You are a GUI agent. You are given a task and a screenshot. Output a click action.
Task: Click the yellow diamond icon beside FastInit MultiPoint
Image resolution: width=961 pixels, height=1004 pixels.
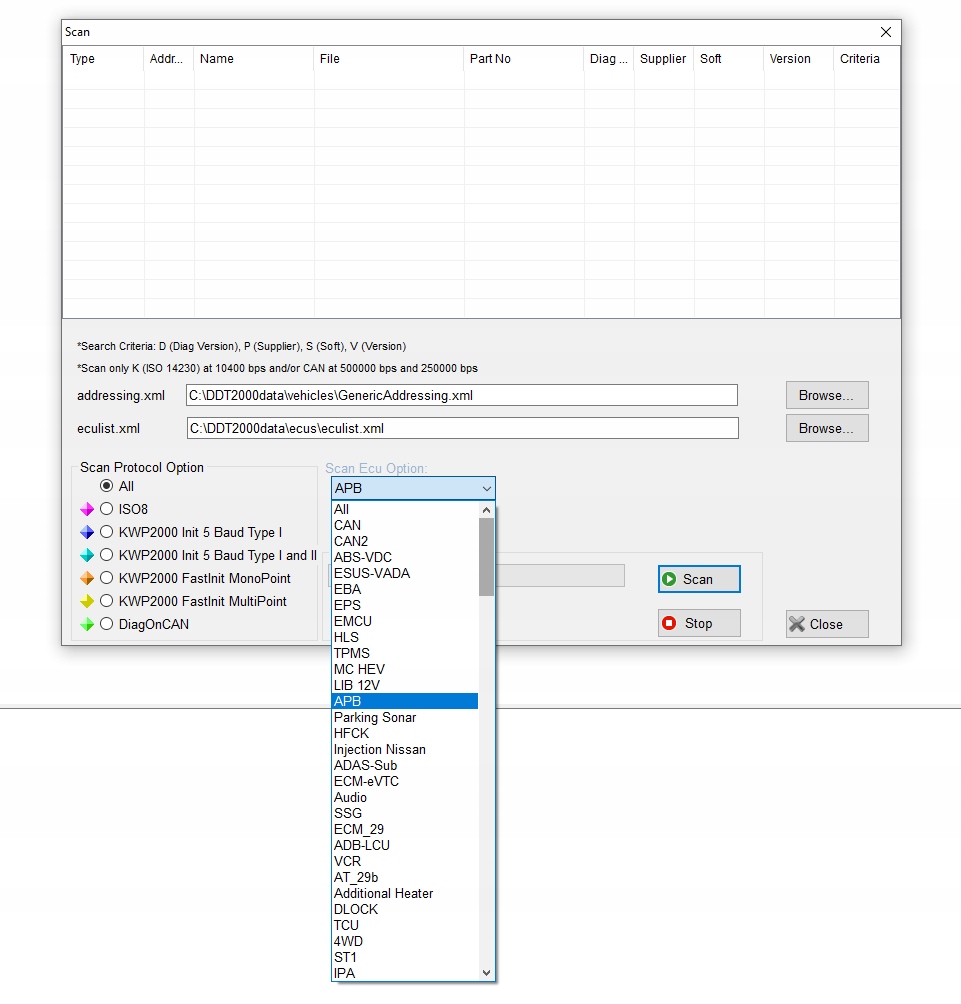(87, 602)
